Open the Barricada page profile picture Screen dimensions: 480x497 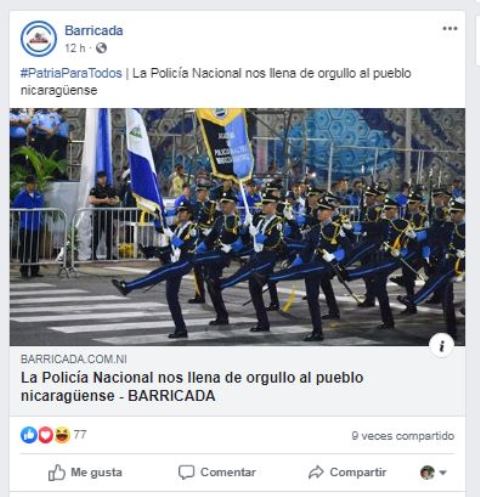pos(39,39)
